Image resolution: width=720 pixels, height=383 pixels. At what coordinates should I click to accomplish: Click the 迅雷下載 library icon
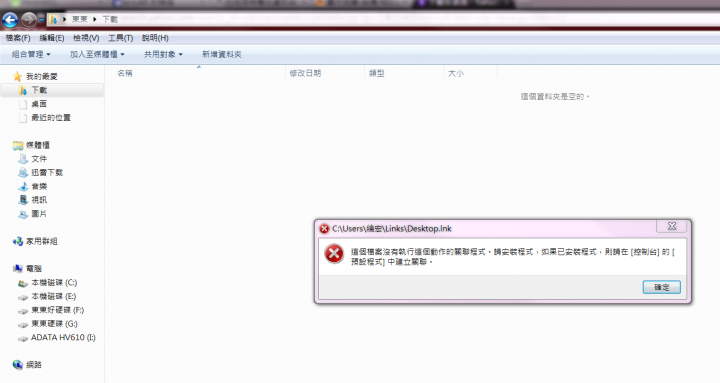(x=22, y=173)
